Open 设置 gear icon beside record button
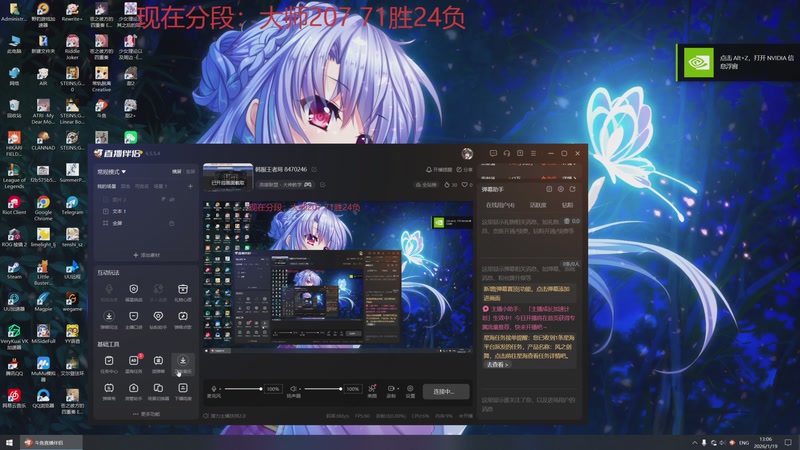800x450 pixels. pos(410,391)
